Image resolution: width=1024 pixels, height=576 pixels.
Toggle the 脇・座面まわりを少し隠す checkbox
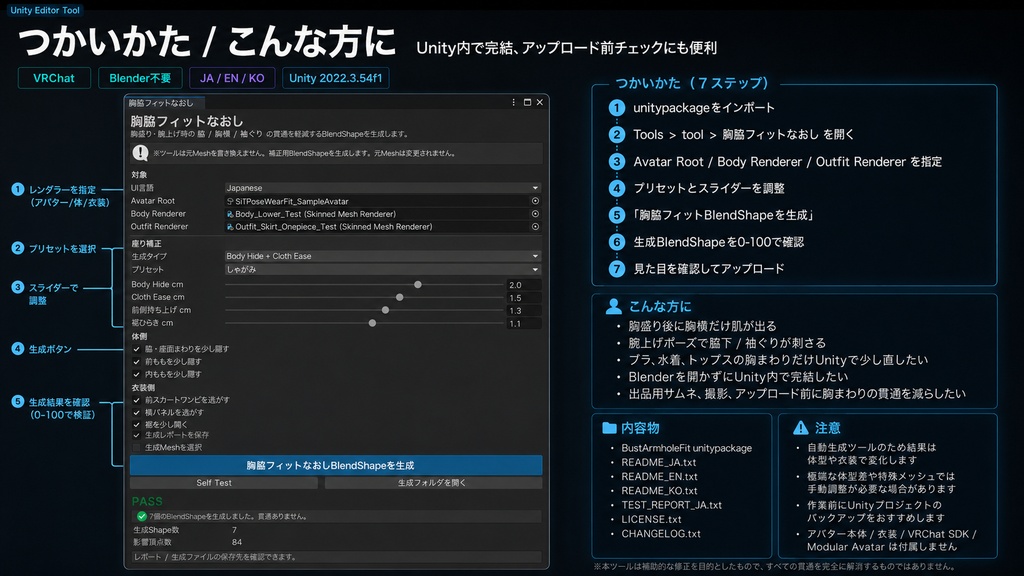[x=136, y=349]
